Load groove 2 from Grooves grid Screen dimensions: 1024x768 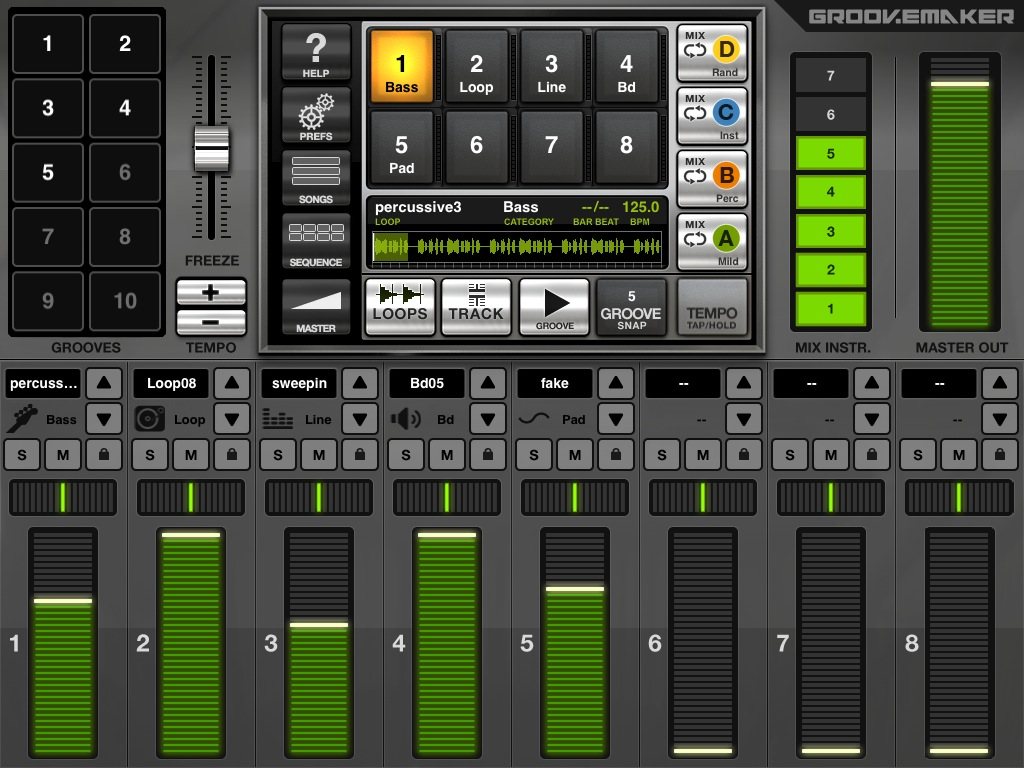[125, 44]
